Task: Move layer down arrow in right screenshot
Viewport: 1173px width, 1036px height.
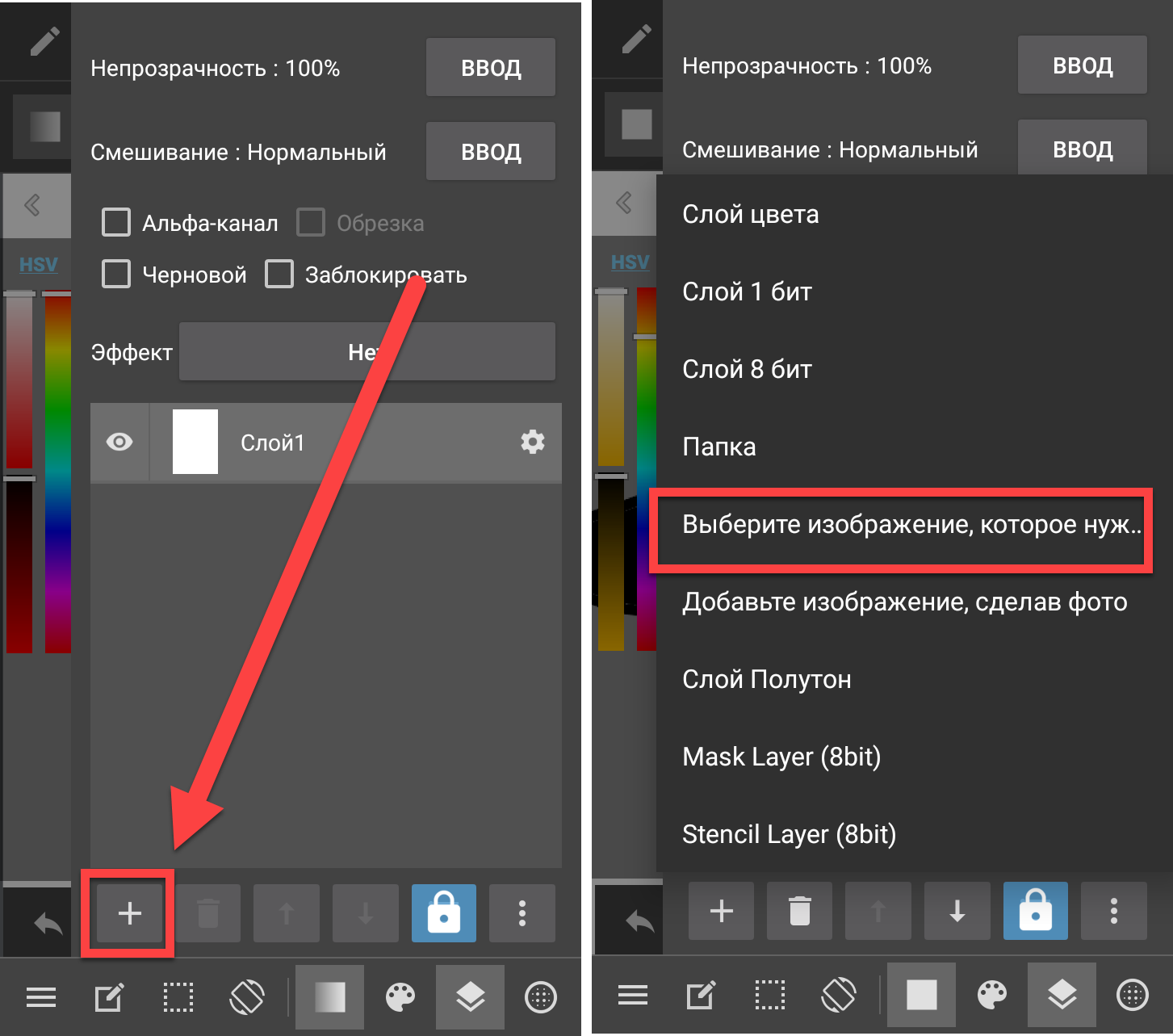Action: tap(957, 911)
